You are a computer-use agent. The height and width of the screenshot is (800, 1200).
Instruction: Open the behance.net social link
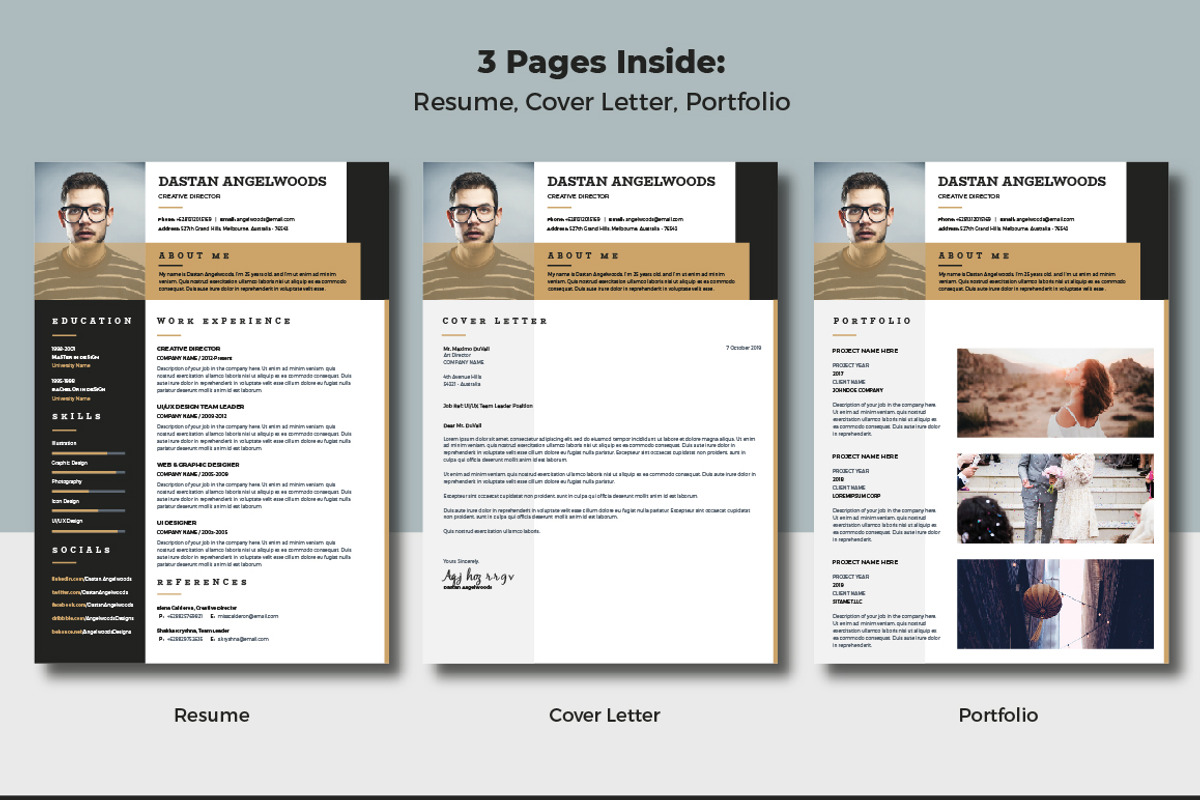pos(93,631)
